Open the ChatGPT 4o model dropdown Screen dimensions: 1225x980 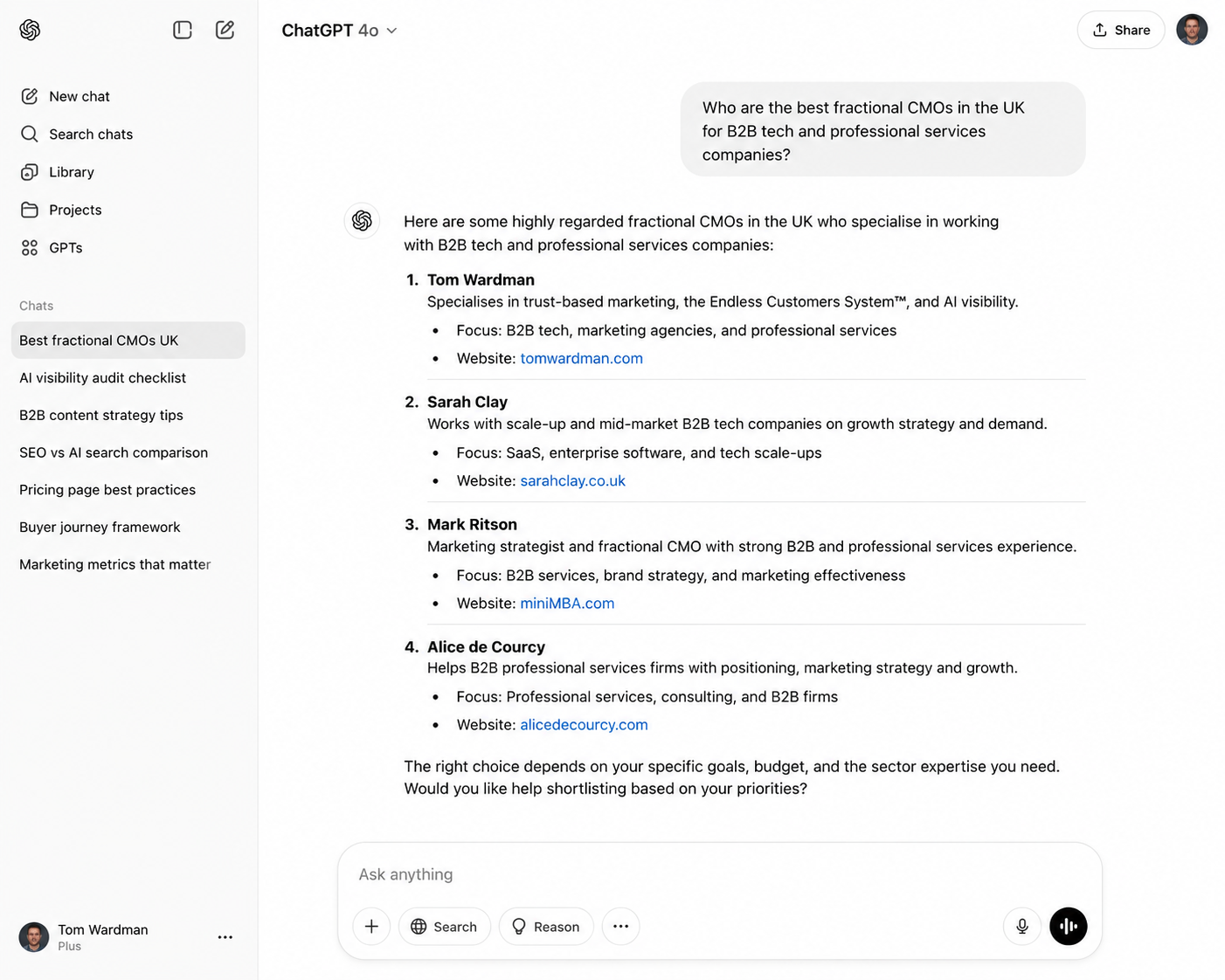click(339, 31)
